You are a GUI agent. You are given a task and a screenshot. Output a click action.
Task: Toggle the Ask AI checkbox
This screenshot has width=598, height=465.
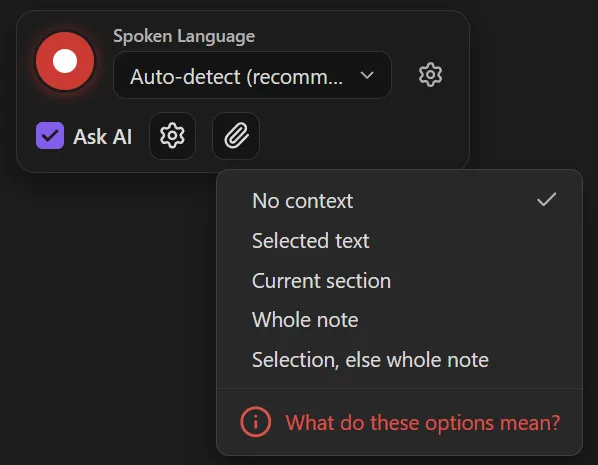coord(50,135)
